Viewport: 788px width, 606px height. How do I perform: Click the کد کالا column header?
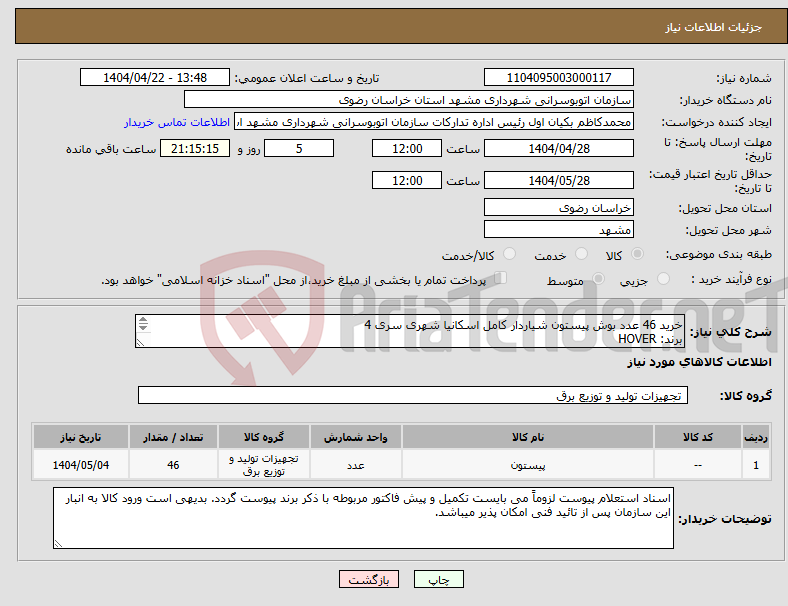pyautogui.click(x=698, y=437)
